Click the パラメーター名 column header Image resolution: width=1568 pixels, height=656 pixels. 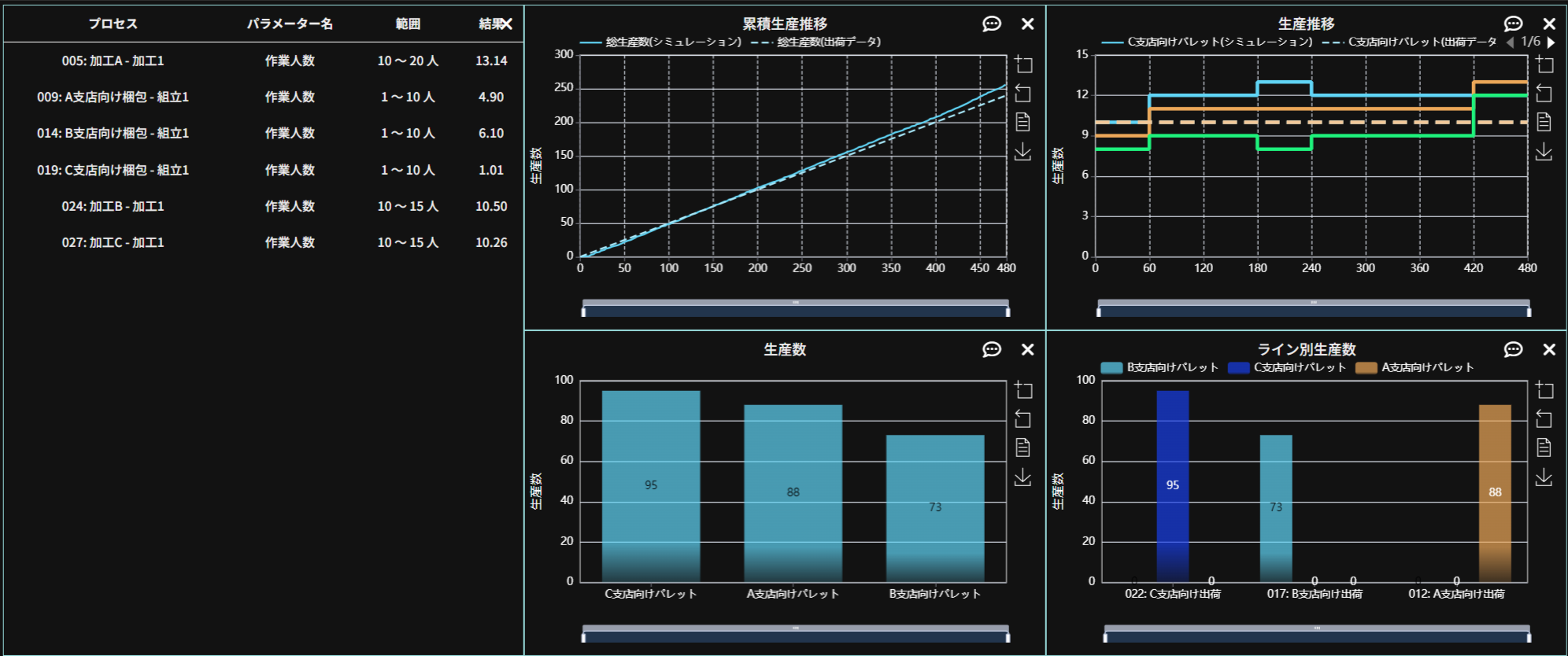[x=290, y=24]
